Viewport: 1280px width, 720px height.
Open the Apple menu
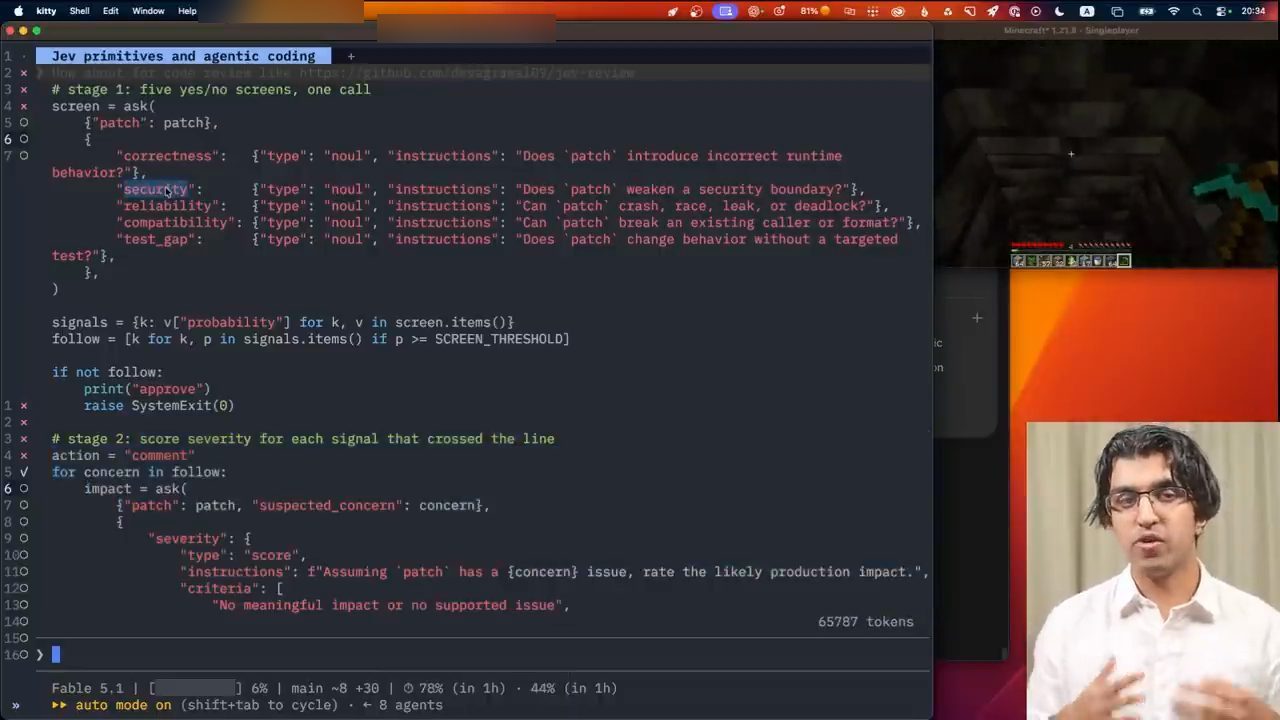pyautogui.click(x=18, y=11)
